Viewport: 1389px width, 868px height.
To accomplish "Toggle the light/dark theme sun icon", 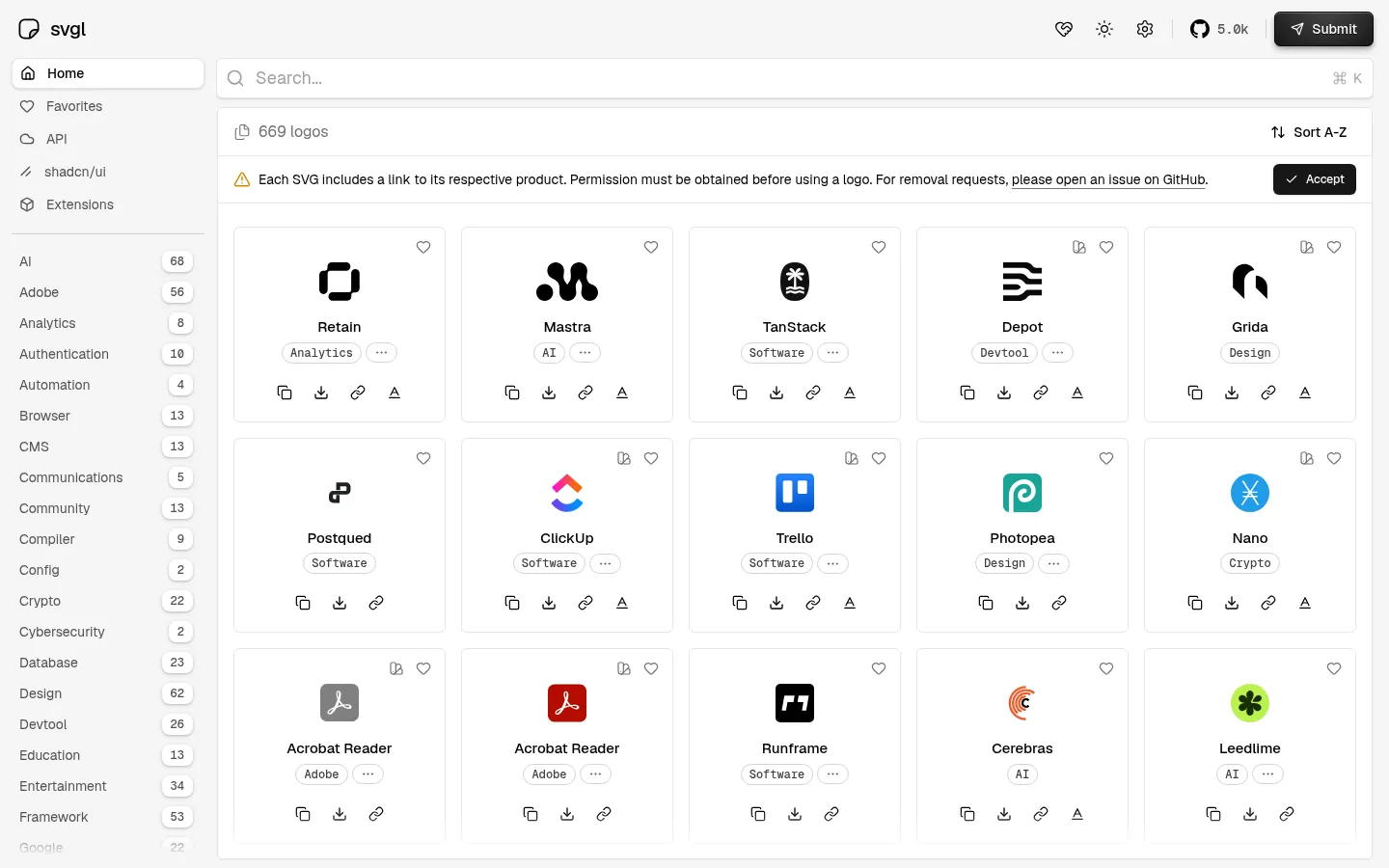I will pyautogui.click(x=1104, y=29).
